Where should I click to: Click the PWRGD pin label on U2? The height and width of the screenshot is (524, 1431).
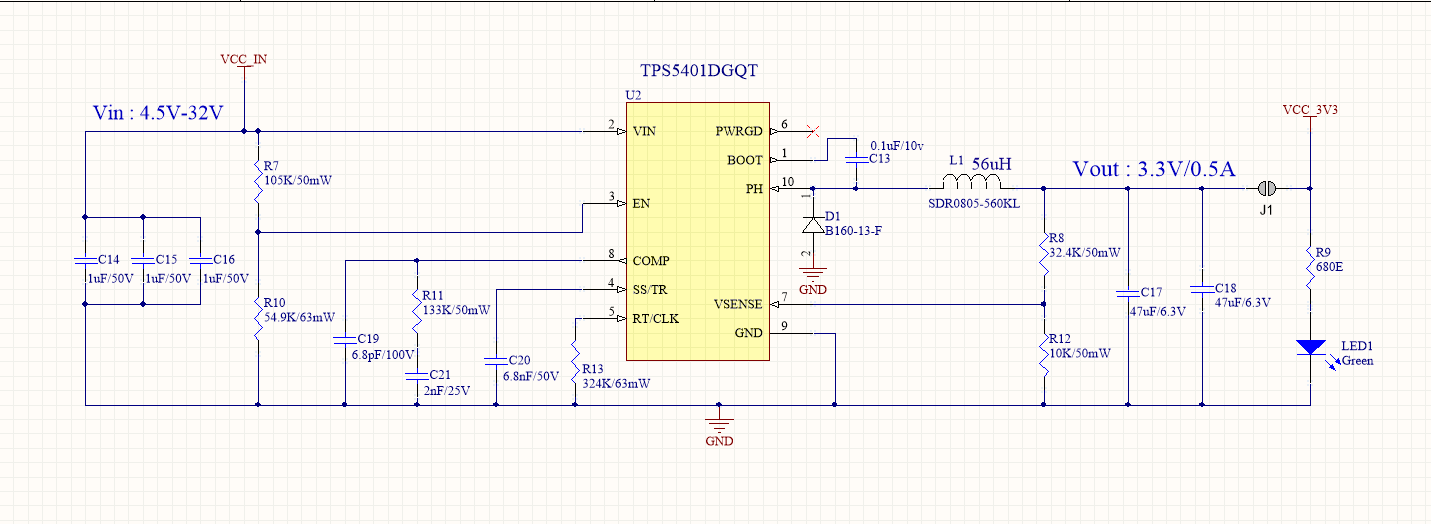(739, 131)
